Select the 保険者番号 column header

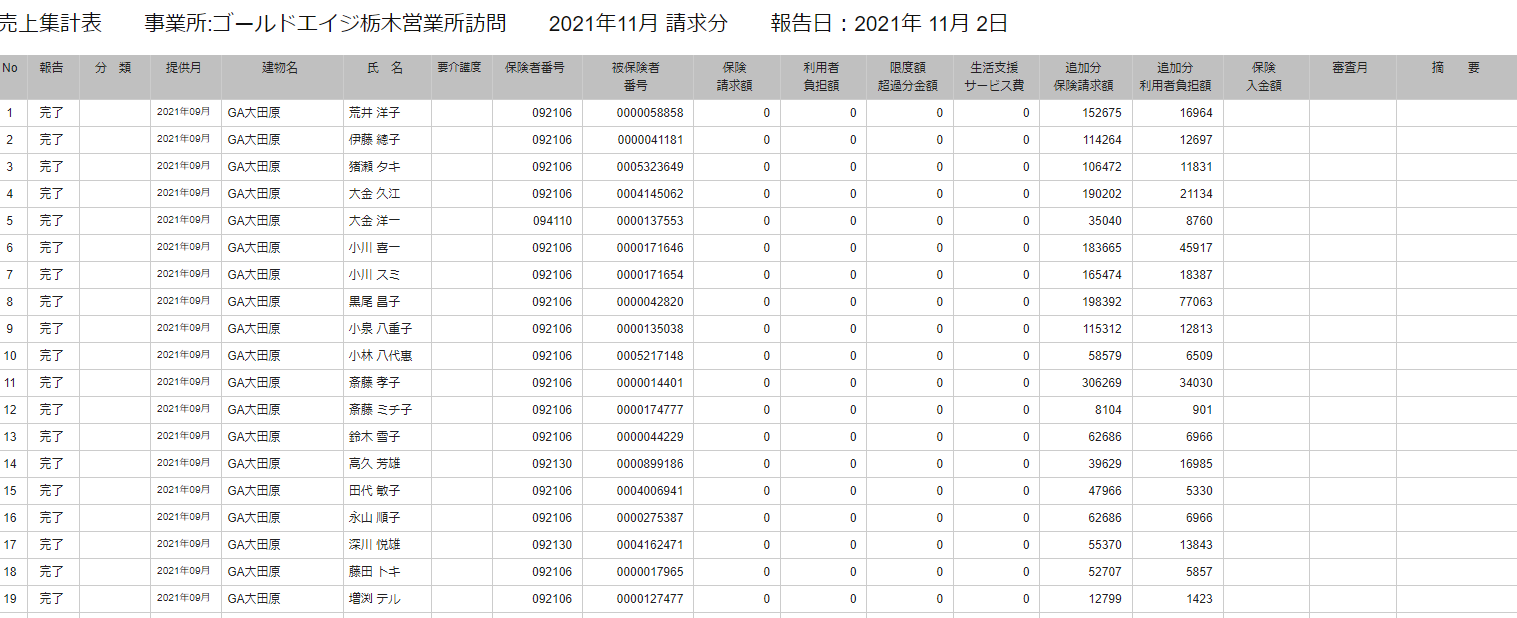click(535, 68)
